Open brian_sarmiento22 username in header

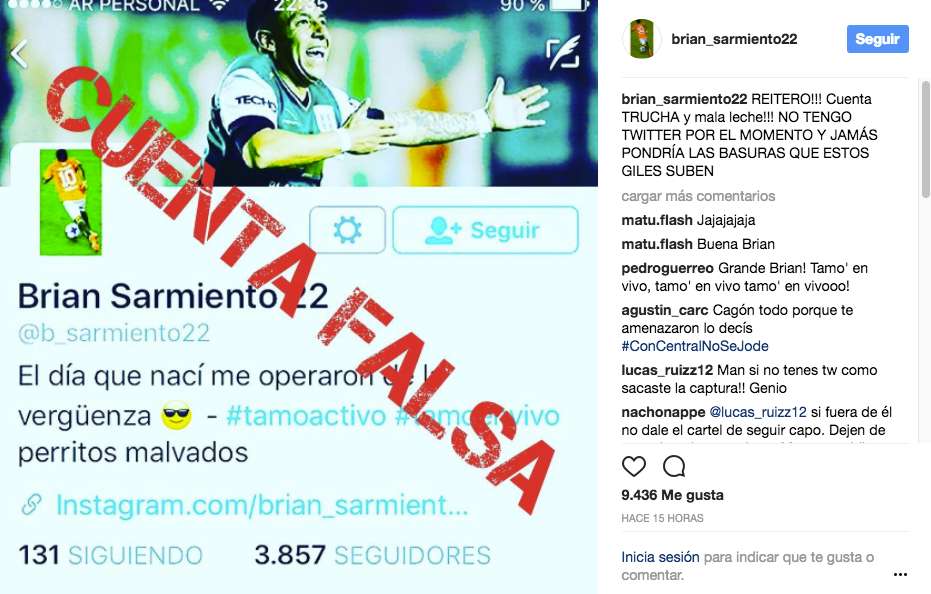[734, 39]
